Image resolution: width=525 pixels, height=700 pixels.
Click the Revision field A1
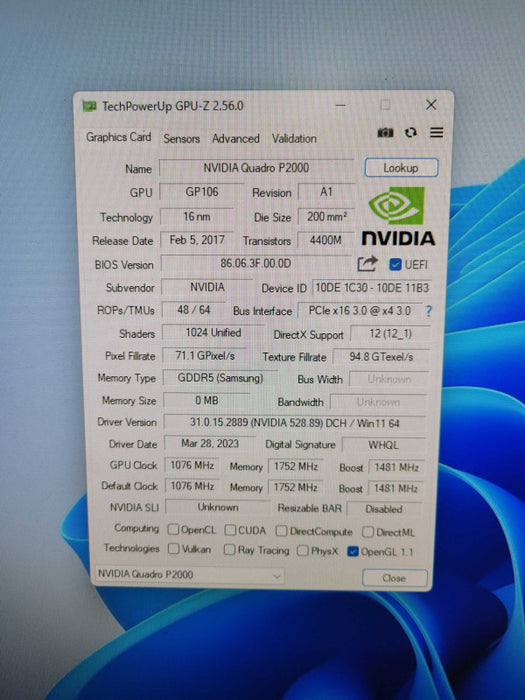326,192
